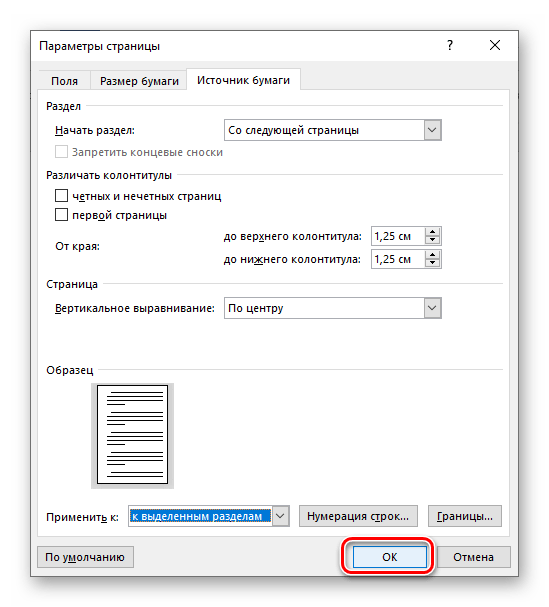549x607 pixels.
Task: Enable четных и нечетных страниц checkbox
Action: (x=61, y=196)
